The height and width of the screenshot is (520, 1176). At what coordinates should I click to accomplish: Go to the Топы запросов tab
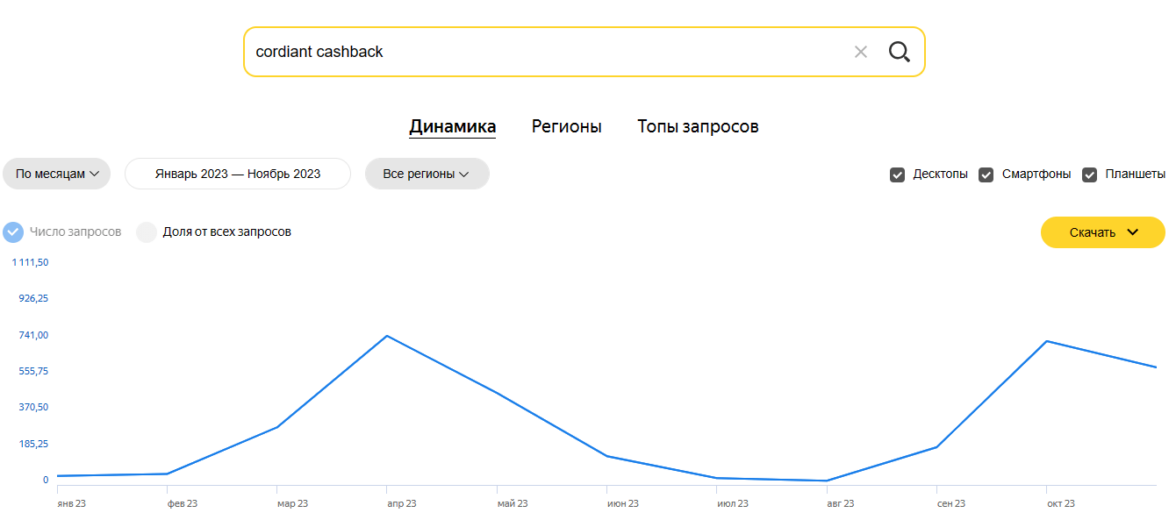point(698,127)
